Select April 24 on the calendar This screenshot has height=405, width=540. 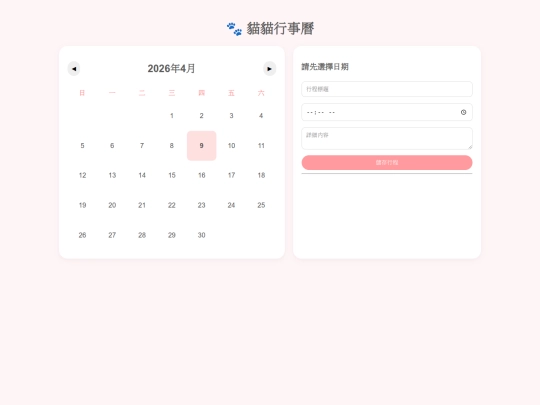pyautogui.click(x=231, y=205)
